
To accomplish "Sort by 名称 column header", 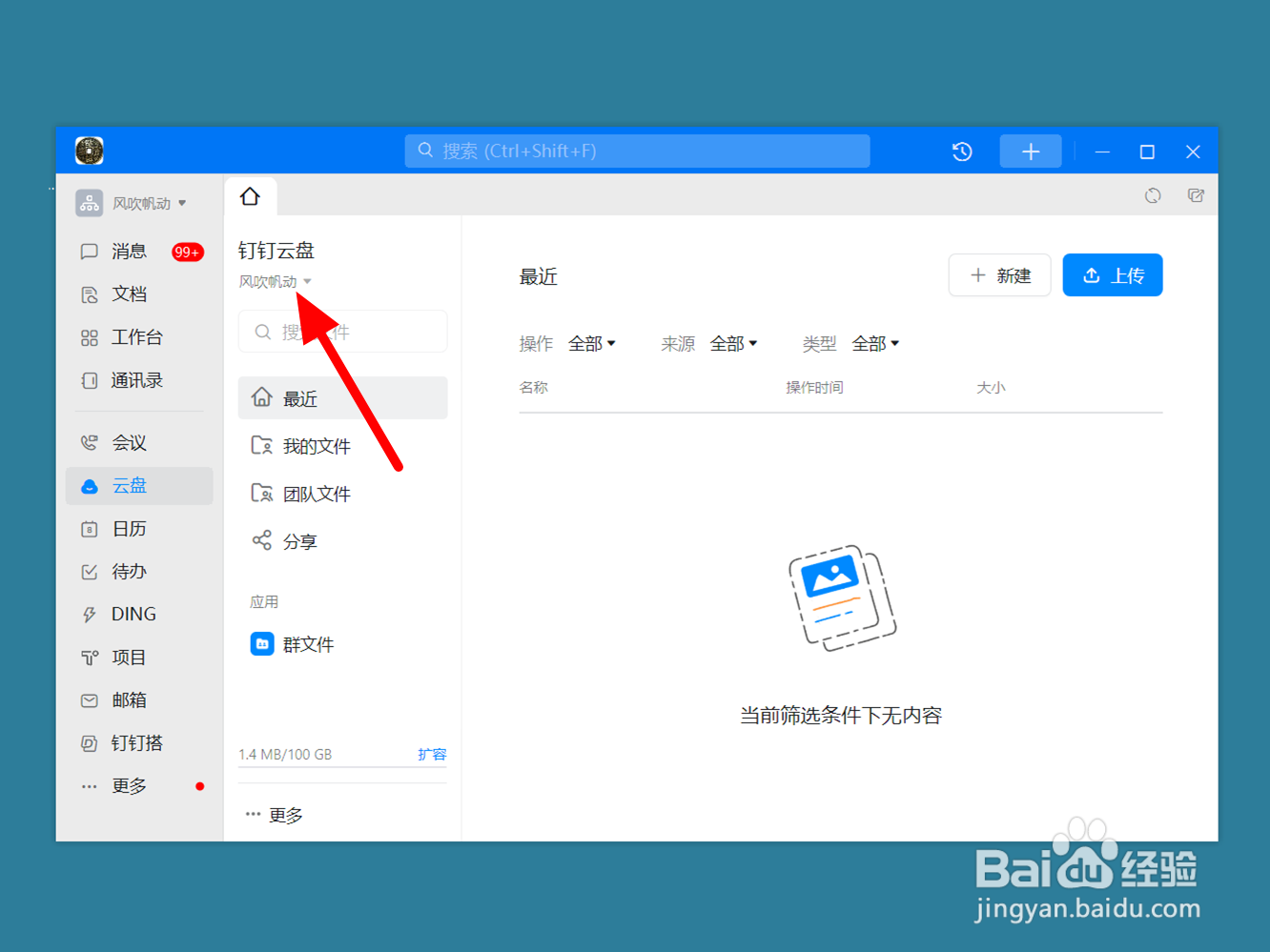I will tap(534, 388).
